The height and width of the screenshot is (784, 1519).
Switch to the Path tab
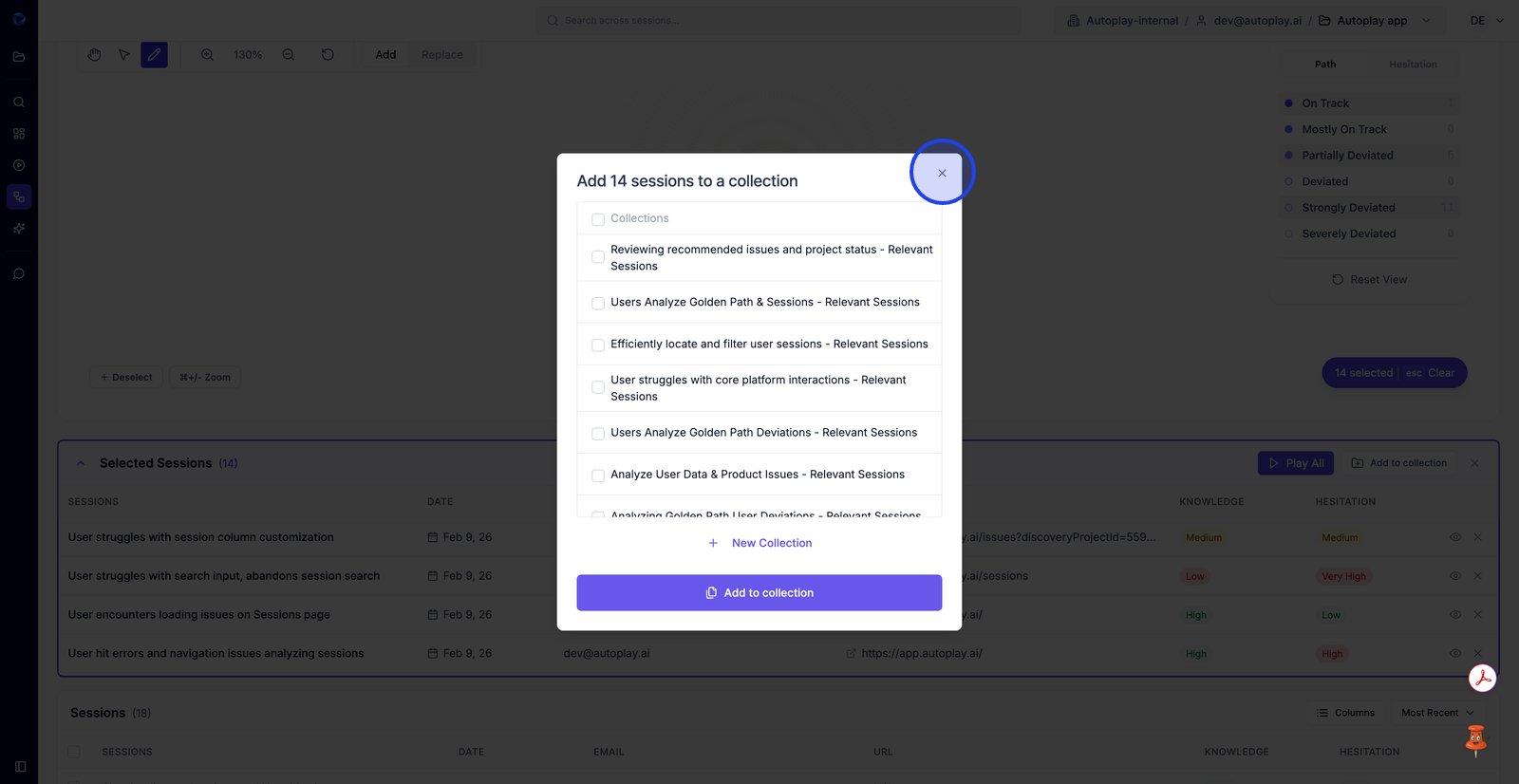point(1325,65)
